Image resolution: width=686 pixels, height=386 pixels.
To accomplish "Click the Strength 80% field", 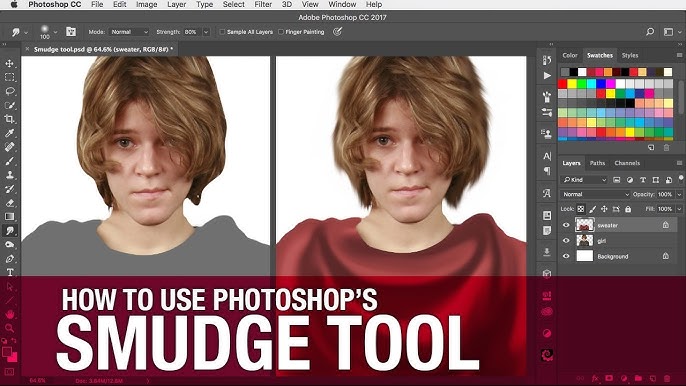I will [192, 32].
